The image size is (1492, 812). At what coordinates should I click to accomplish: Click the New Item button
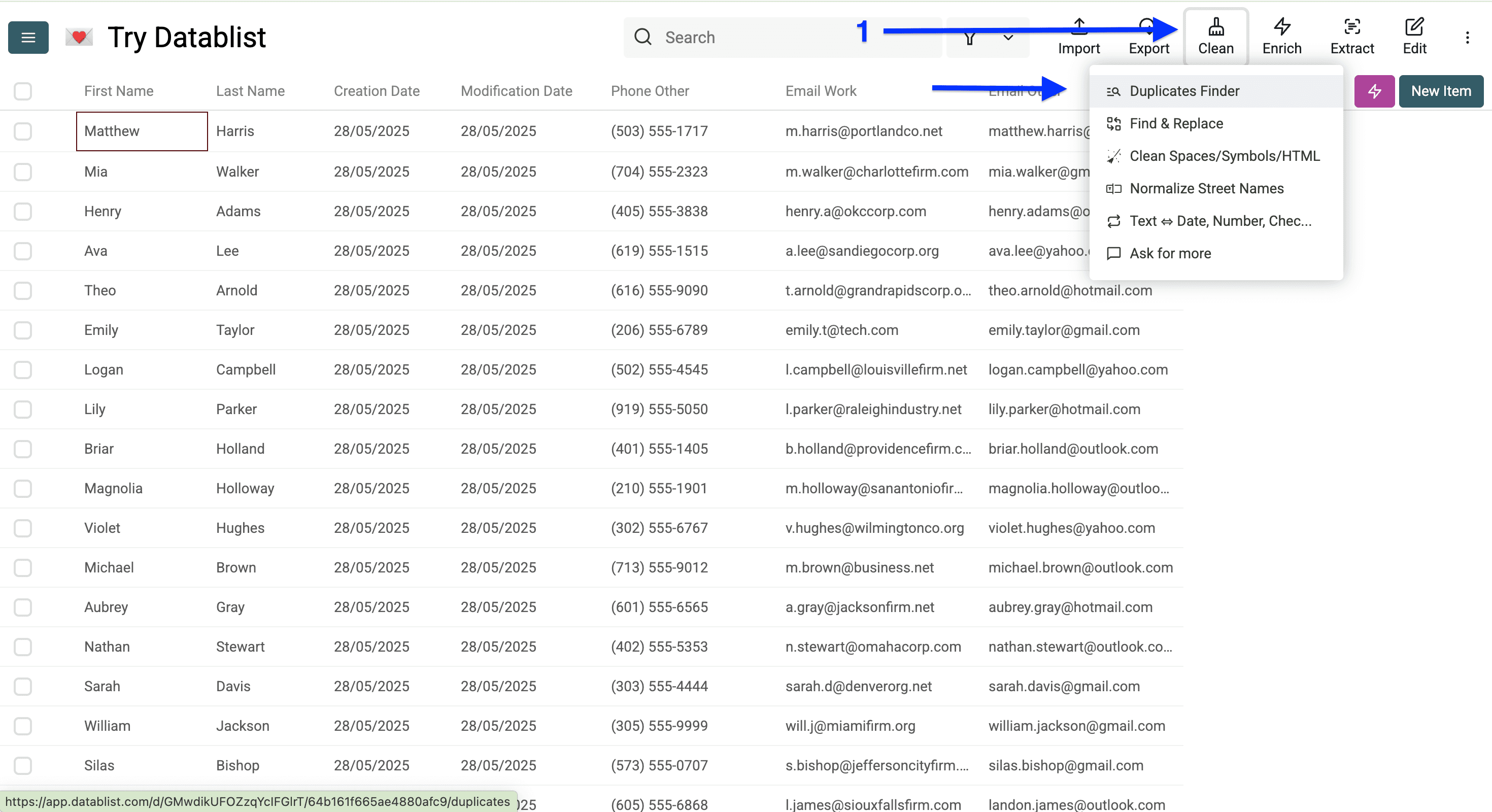pyautogui.click(x=1440, y=91)
